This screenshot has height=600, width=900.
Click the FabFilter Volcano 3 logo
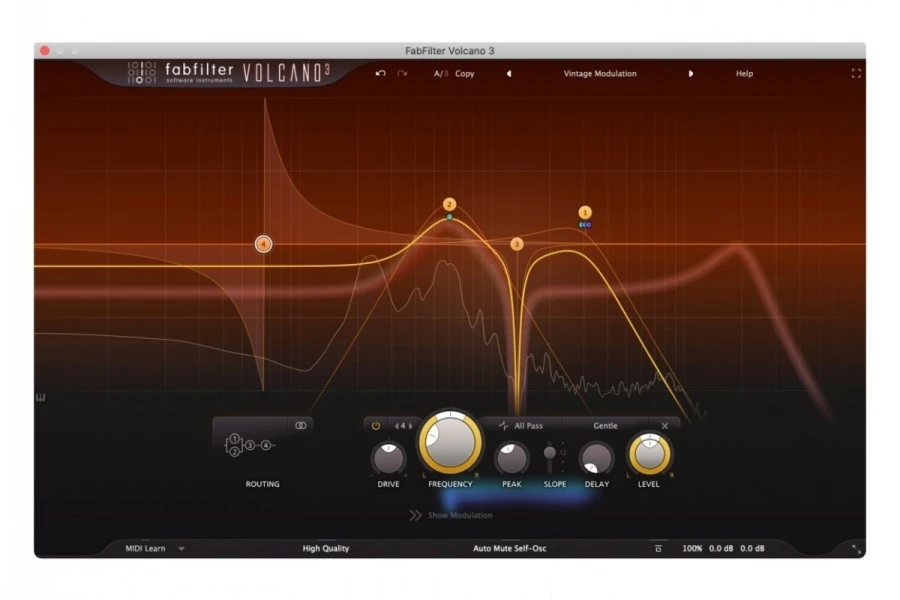point(229,73)
